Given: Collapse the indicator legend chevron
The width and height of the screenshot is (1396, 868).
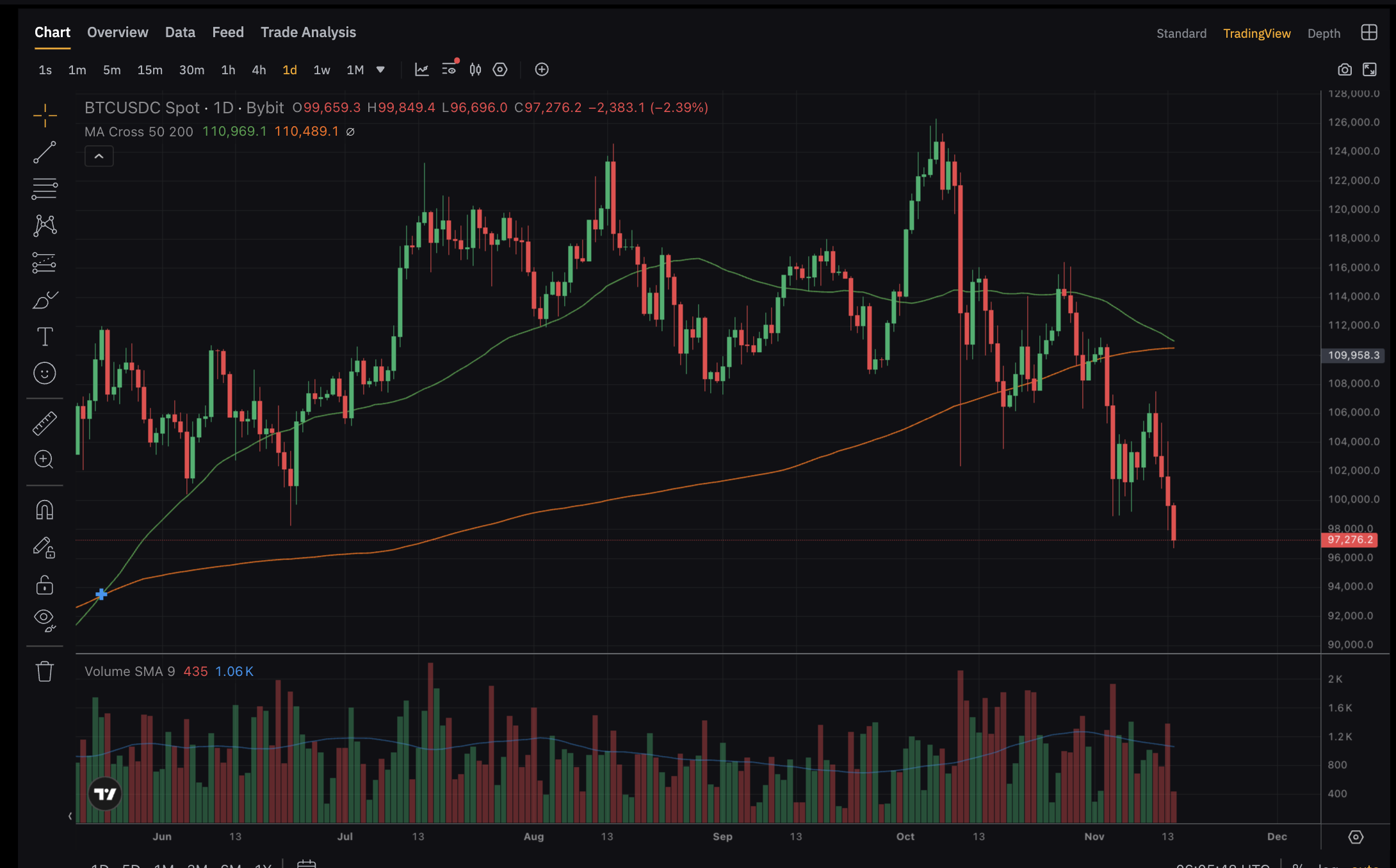Looking at the screenshot, I should [x=99, y=156].
